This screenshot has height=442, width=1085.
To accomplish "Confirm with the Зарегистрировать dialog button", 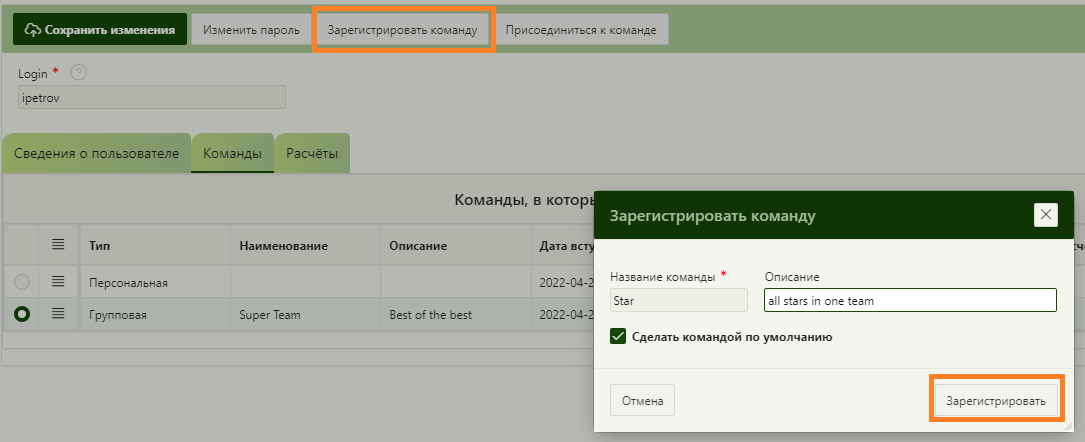I will click(x=995, y=401).
